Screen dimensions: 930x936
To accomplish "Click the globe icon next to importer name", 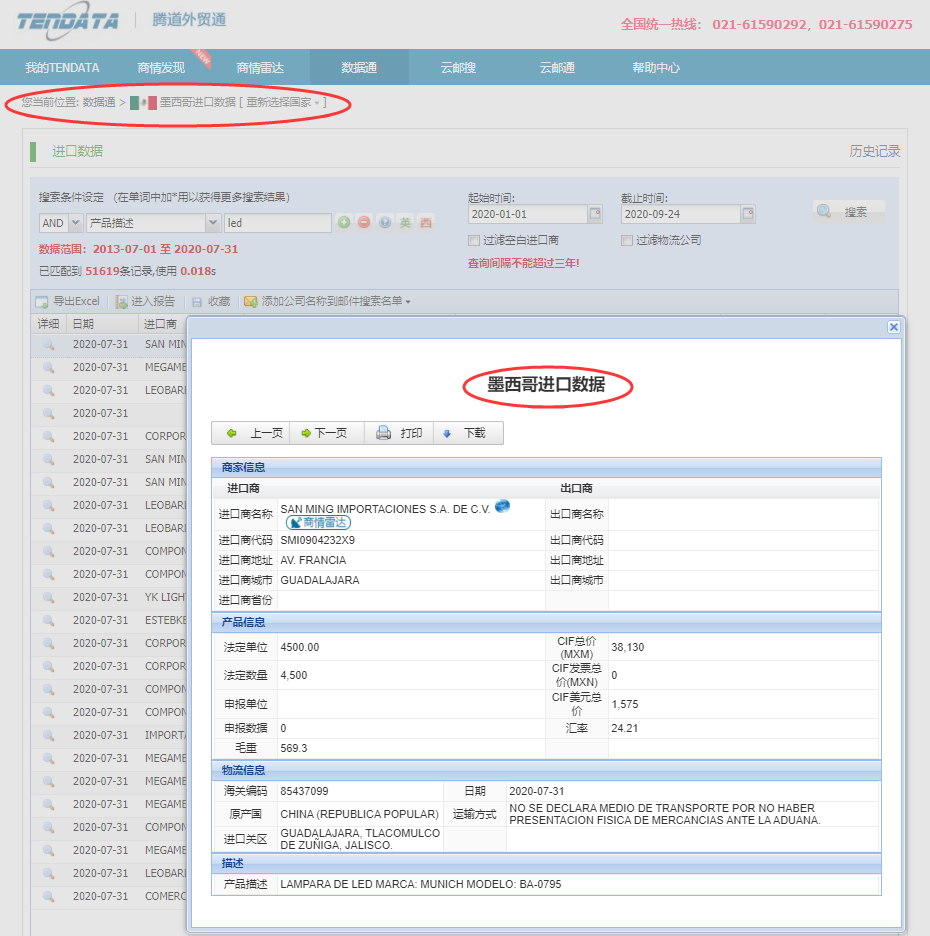I will click(x=502, y=507).
